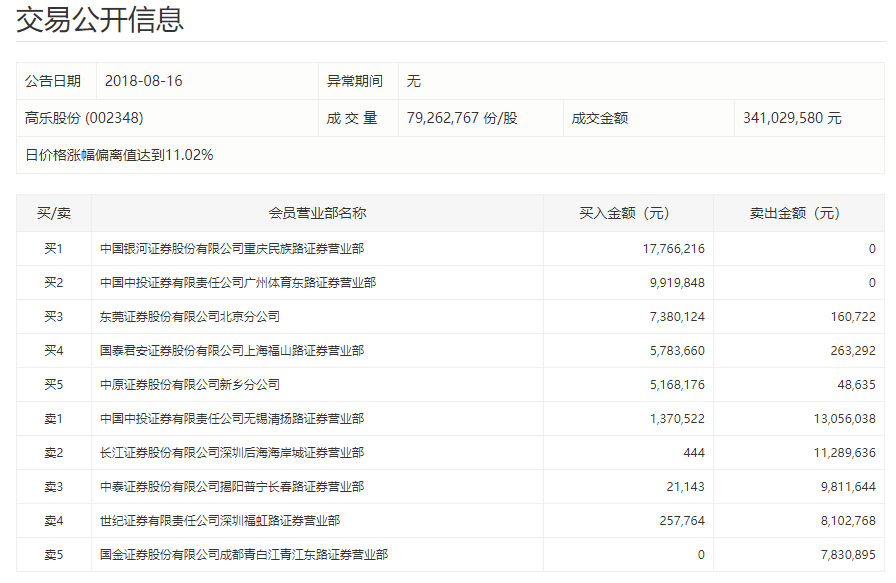
Task: Click the 买入金额（元） column header
Action: [x=628, y=213]
